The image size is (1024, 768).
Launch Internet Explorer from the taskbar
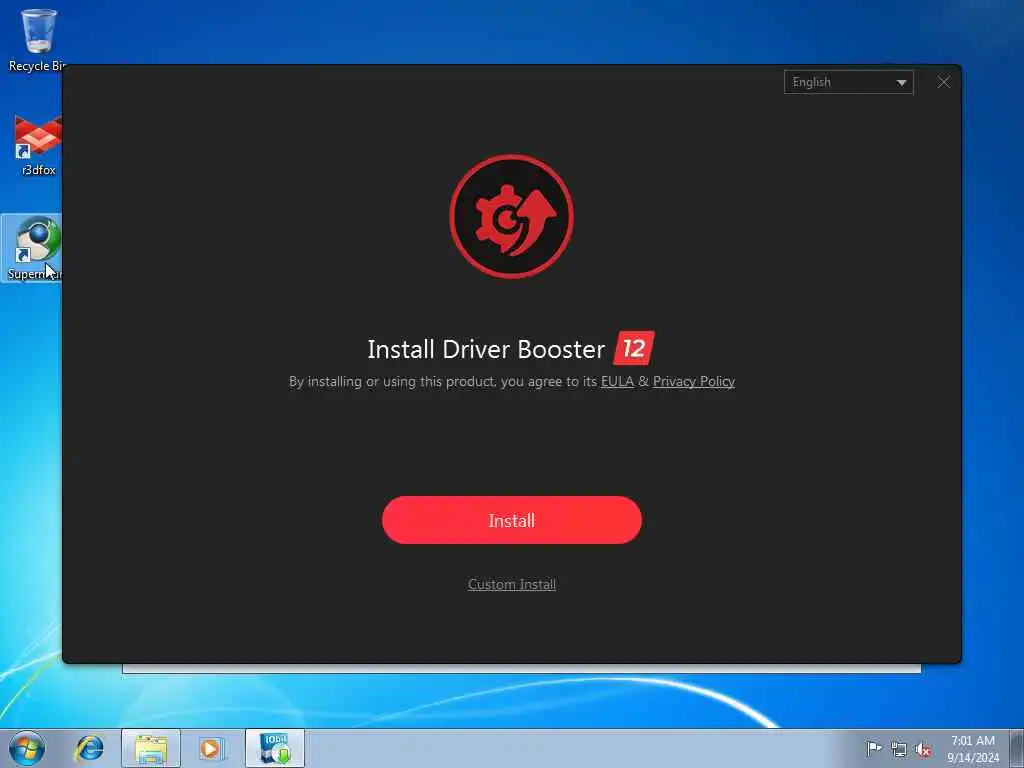89,748
